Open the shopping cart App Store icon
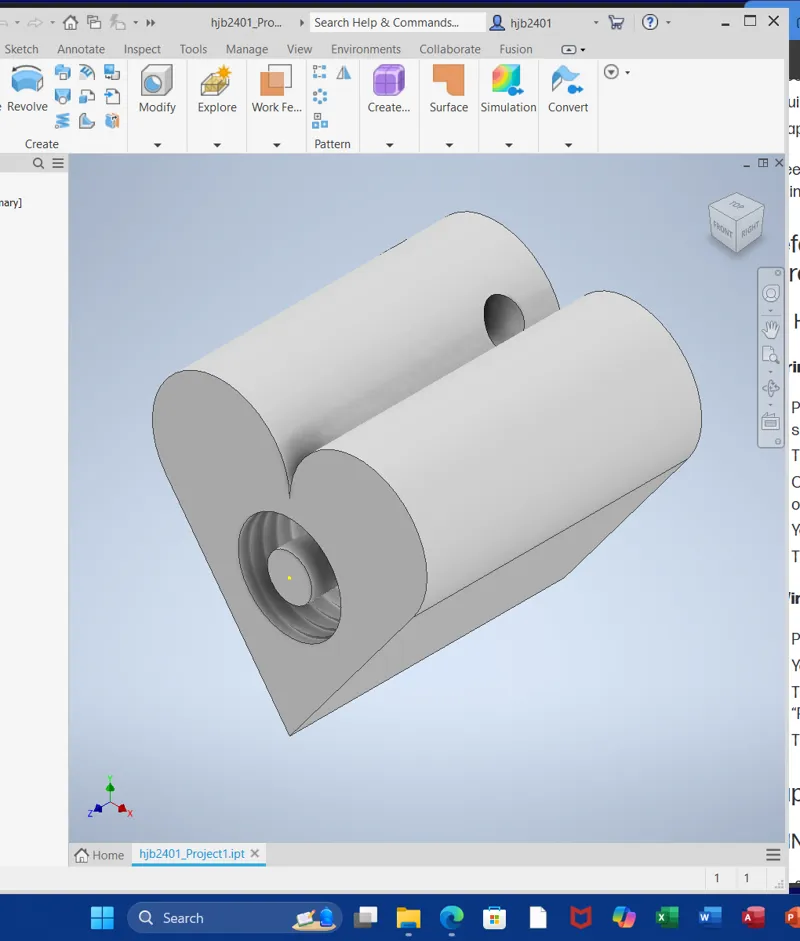The image size is (800, 941). 616,23
